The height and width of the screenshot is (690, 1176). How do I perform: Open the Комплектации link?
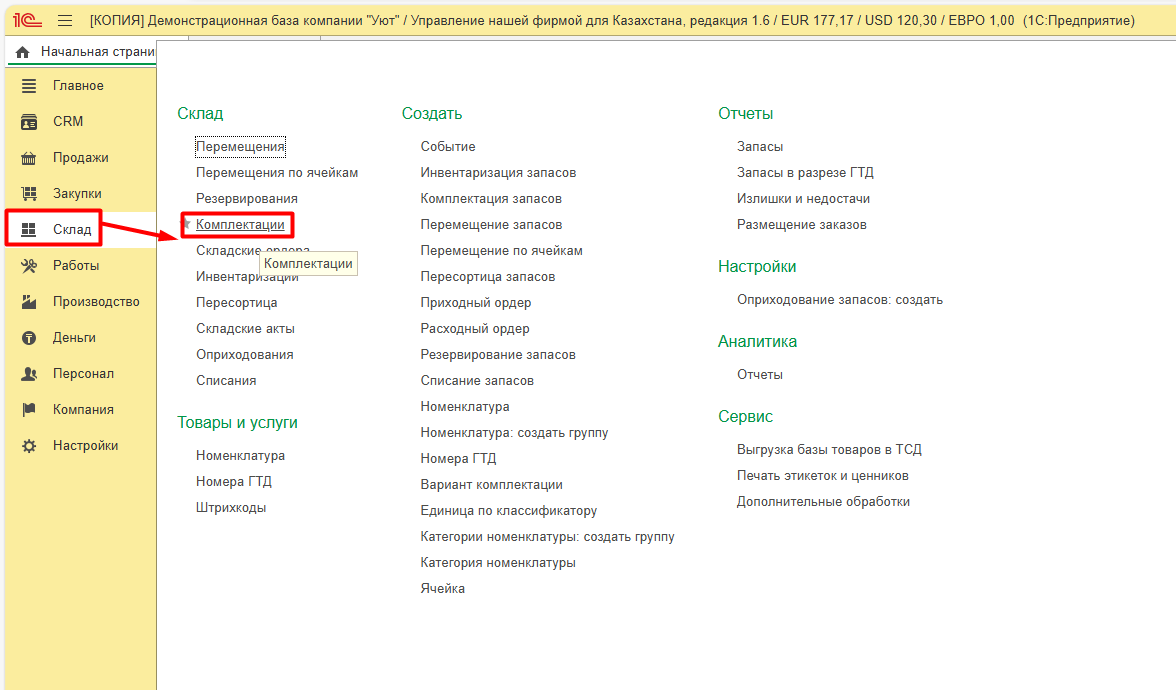click(240, 225)
